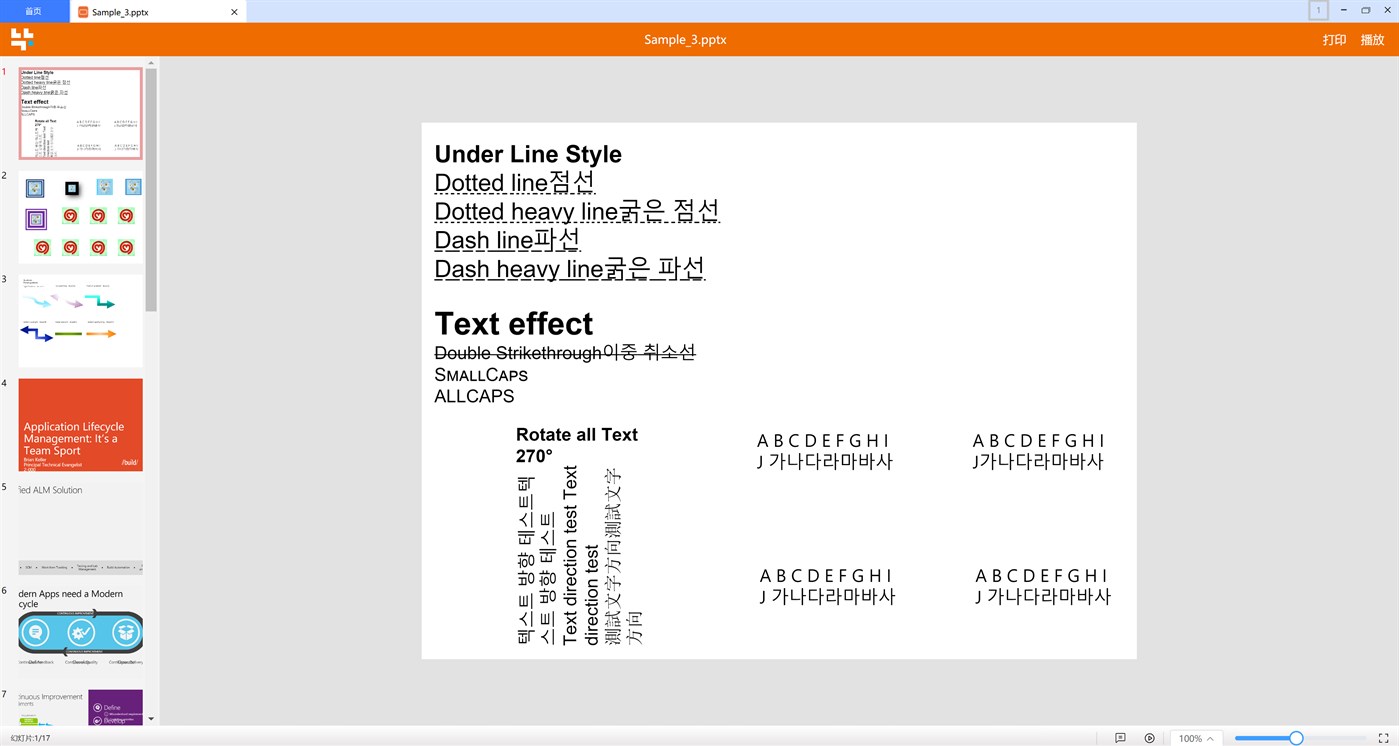Select slide 2 with icon grid
1399x746 pixels.
(x=80, y=215)
